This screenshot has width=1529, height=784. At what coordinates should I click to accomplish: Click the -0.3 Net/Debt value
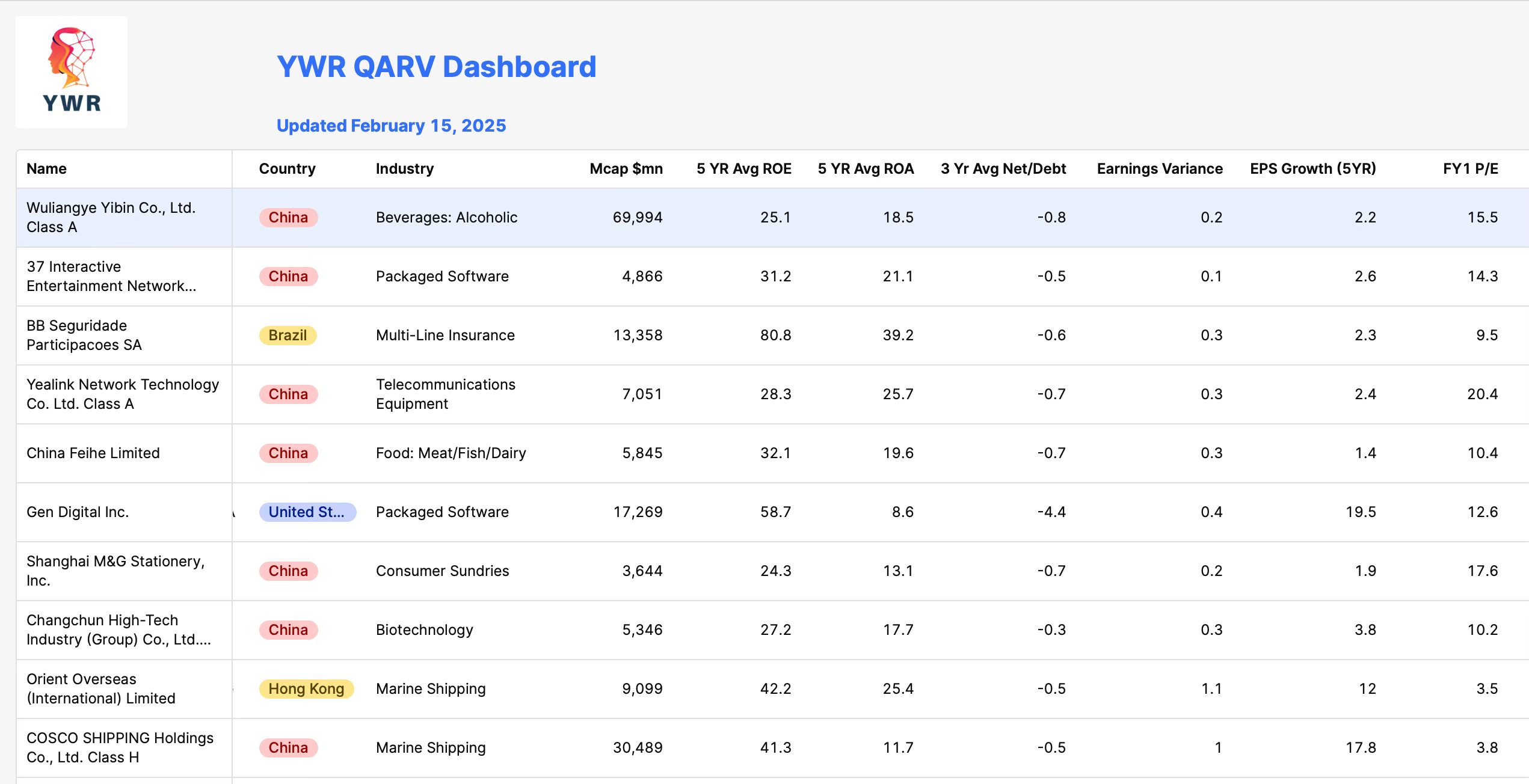1051,630
